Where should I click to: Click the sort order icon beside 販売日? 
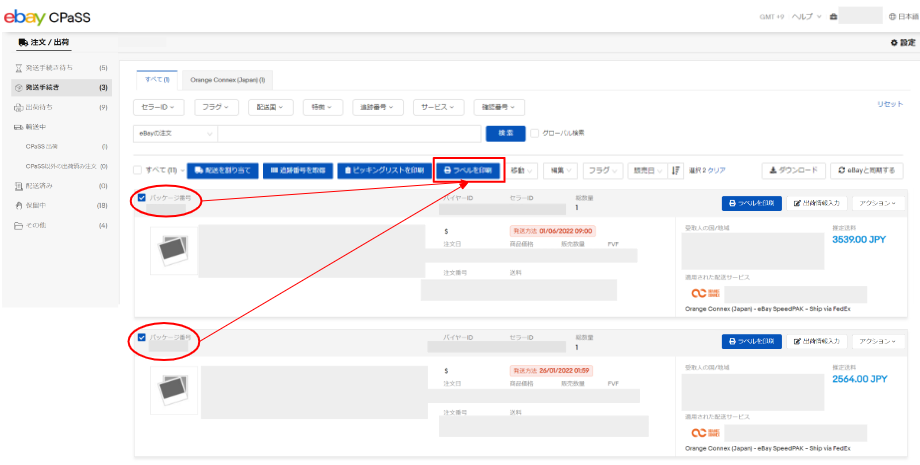(x=676, y=171)
